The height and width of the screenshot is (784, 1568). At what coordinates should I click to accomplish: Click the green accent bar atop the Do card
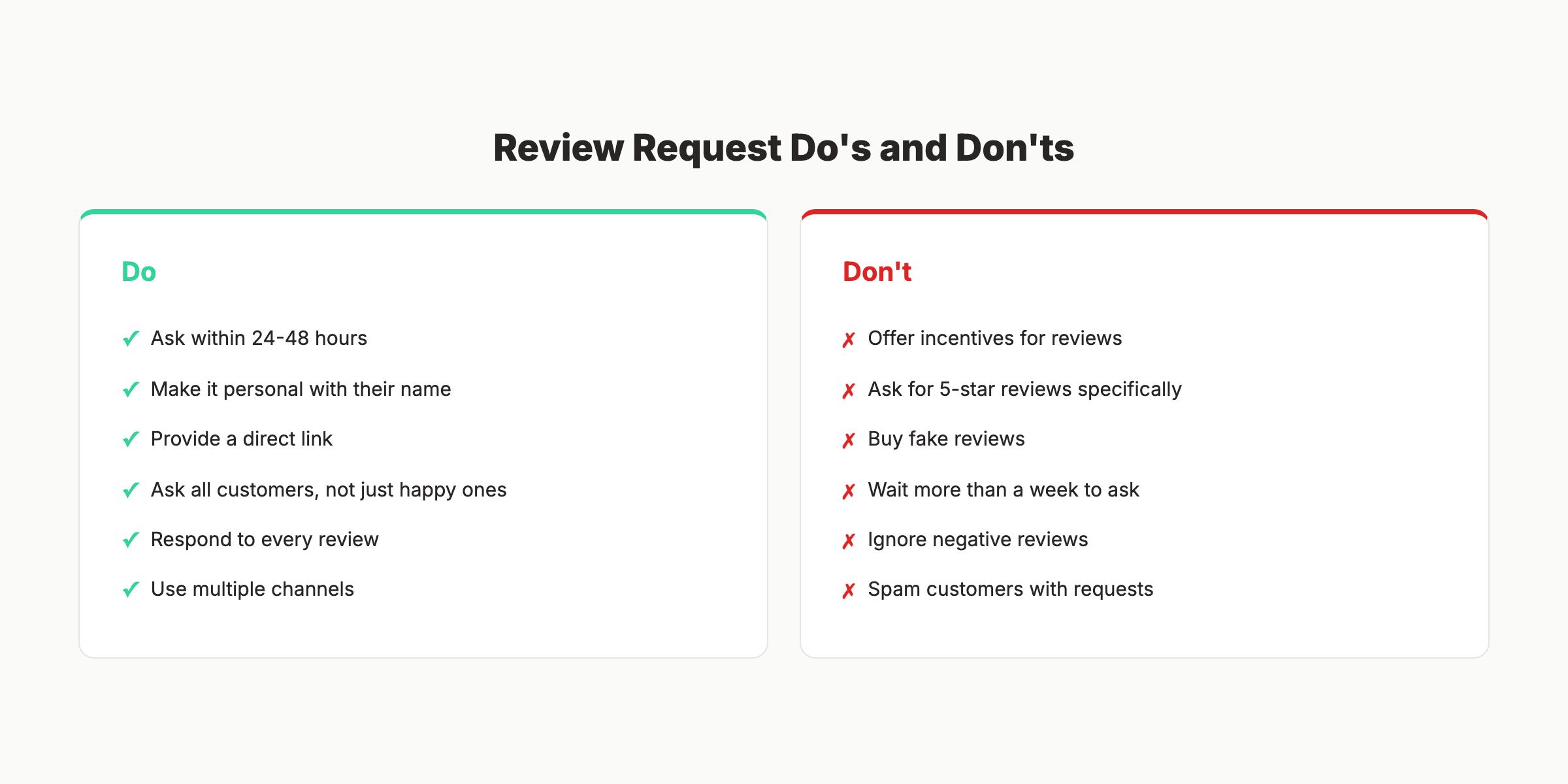(x=423, y=212)
